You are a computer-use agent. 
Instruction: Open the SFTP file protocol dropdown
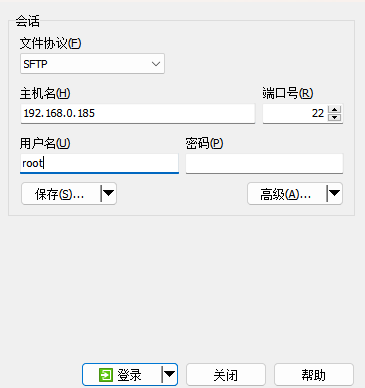coord(92,64)
